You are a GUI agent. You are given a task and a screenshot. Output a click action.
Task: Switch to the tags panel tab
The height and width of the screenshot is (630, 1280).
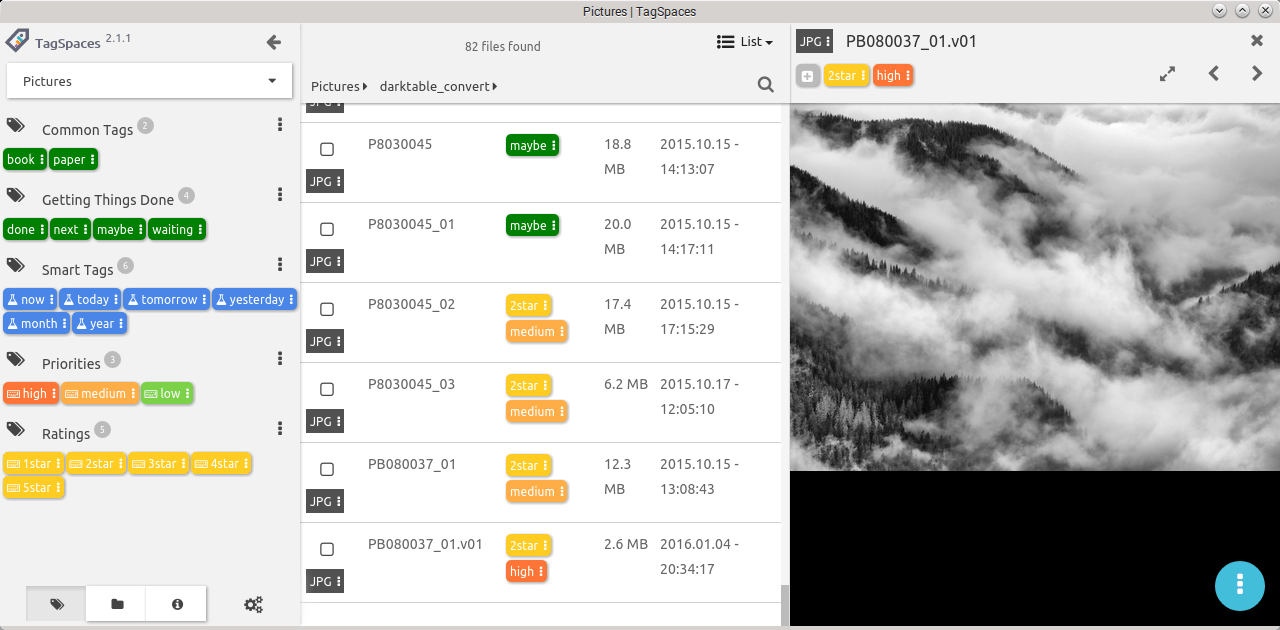click(x=57, y=604)
